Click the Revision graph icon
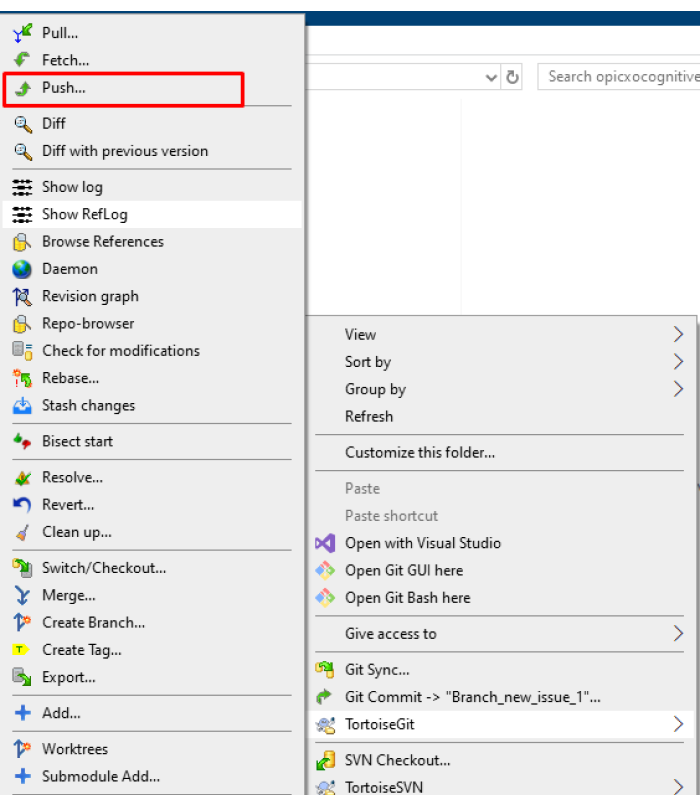Image resolution: width=700 pixels, height=805 pixels. pyautogui.click(x=22, y=296)
